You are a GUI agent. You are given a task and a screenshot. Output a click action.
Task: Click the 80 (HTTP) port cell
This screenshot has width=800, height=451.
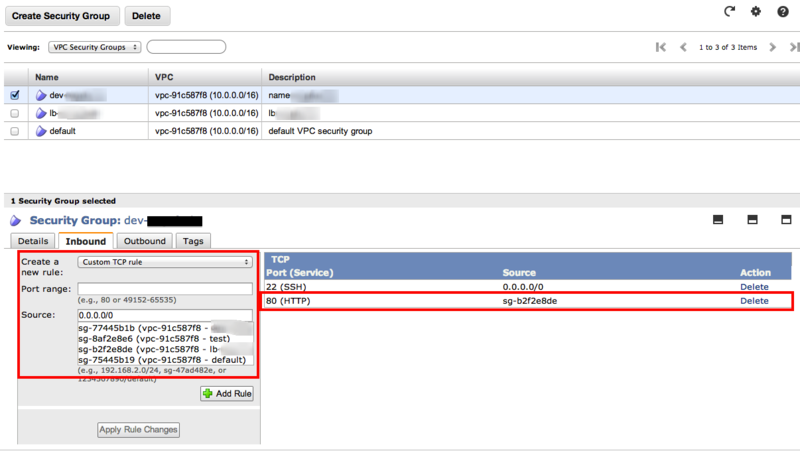(288, 300)
